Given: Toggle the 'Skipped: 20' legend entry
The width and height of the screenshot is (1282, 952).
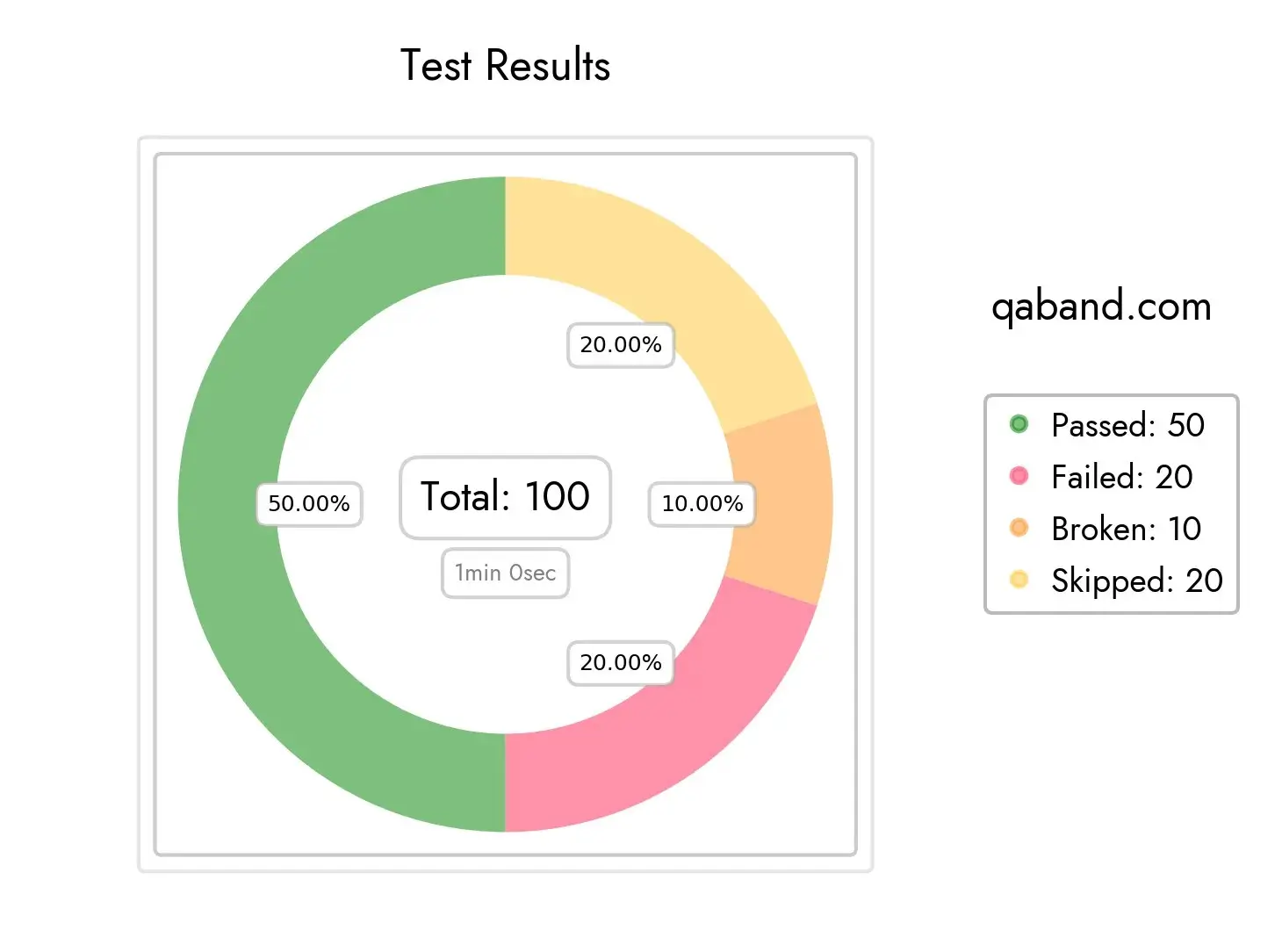Looking at the screenshot, I should 1136,581.
